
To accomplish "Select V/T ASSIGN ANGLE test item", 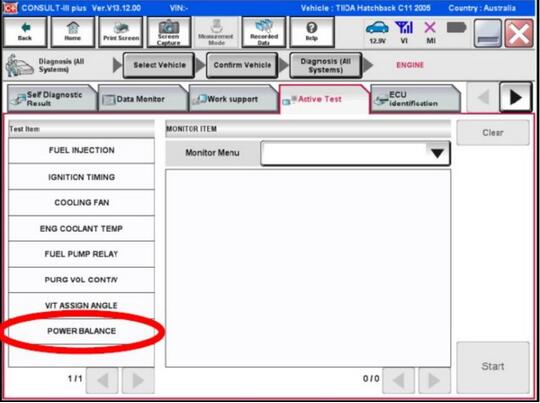I will [81, 306].
